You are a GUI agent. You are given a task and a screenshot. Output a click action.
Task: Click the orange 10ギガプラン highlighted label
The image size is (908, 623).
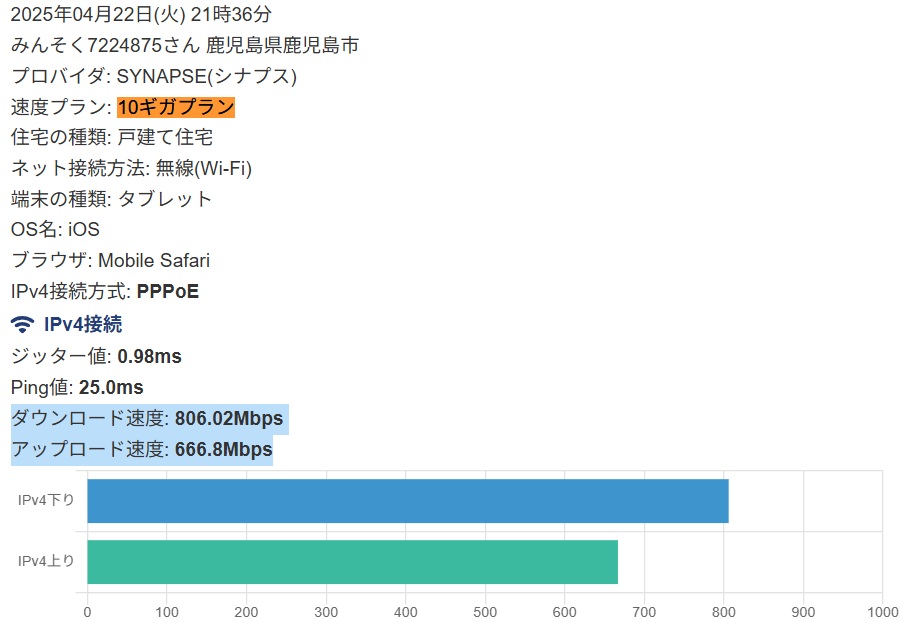tap(176, 107)
